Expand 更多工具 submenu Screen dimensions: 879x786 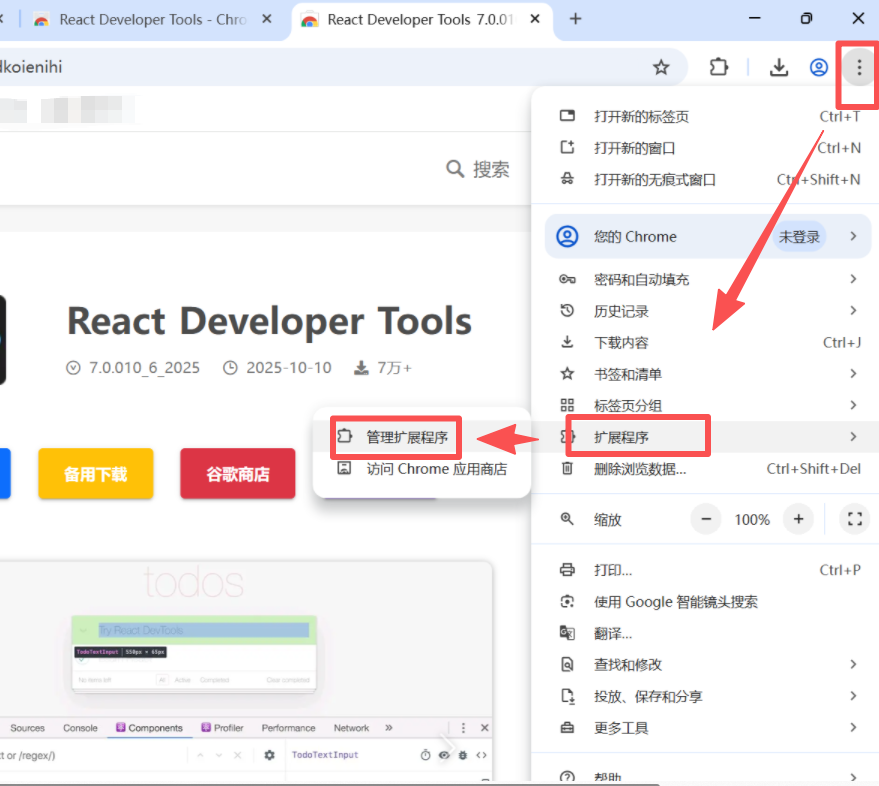tap(706, 728)
